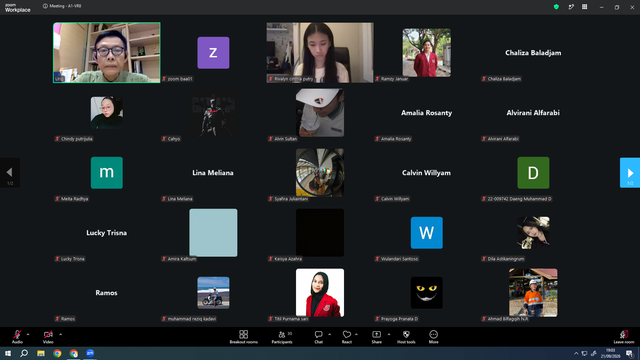Open File Explorer from the taskbar
This screenshot has width=640, height=360.
tap(41, 353)
